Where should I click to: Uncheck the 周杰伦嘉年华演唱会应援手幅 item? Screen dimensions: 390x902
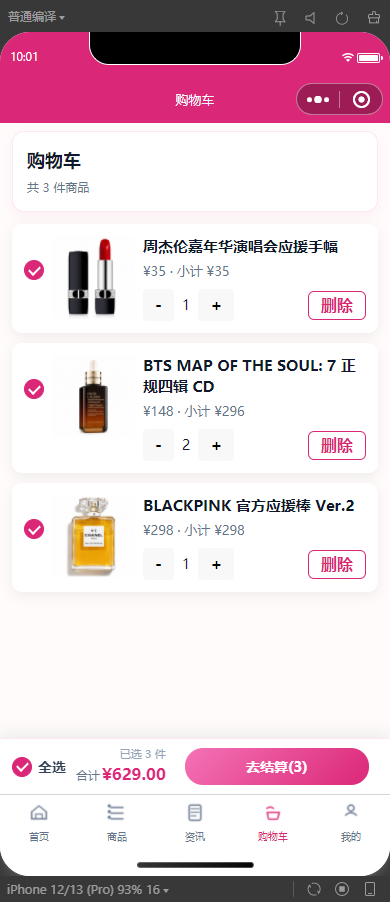(x=34, y=270)
